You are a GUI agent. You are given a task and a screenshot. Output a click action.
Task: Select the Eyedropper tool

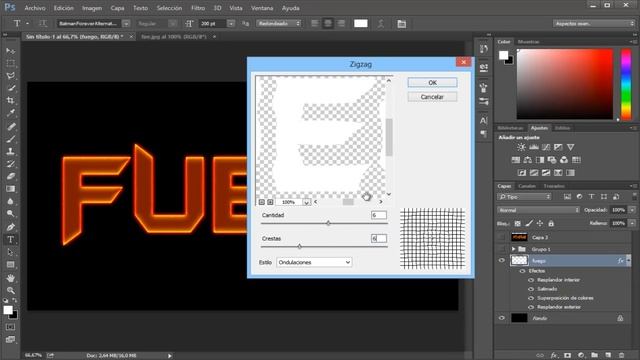(11, 113)
